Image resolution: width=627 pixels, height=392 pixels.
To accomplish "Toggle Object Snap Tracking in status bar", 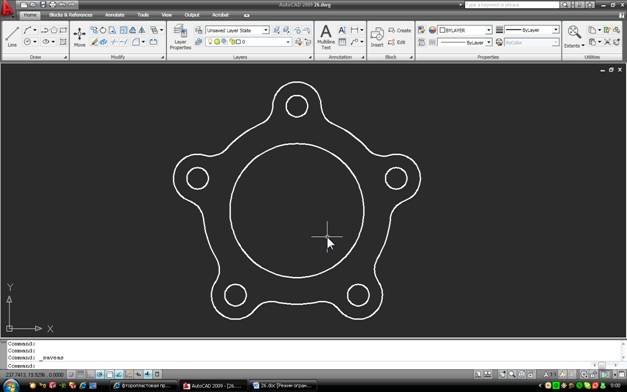I will [x=119, y=374].
